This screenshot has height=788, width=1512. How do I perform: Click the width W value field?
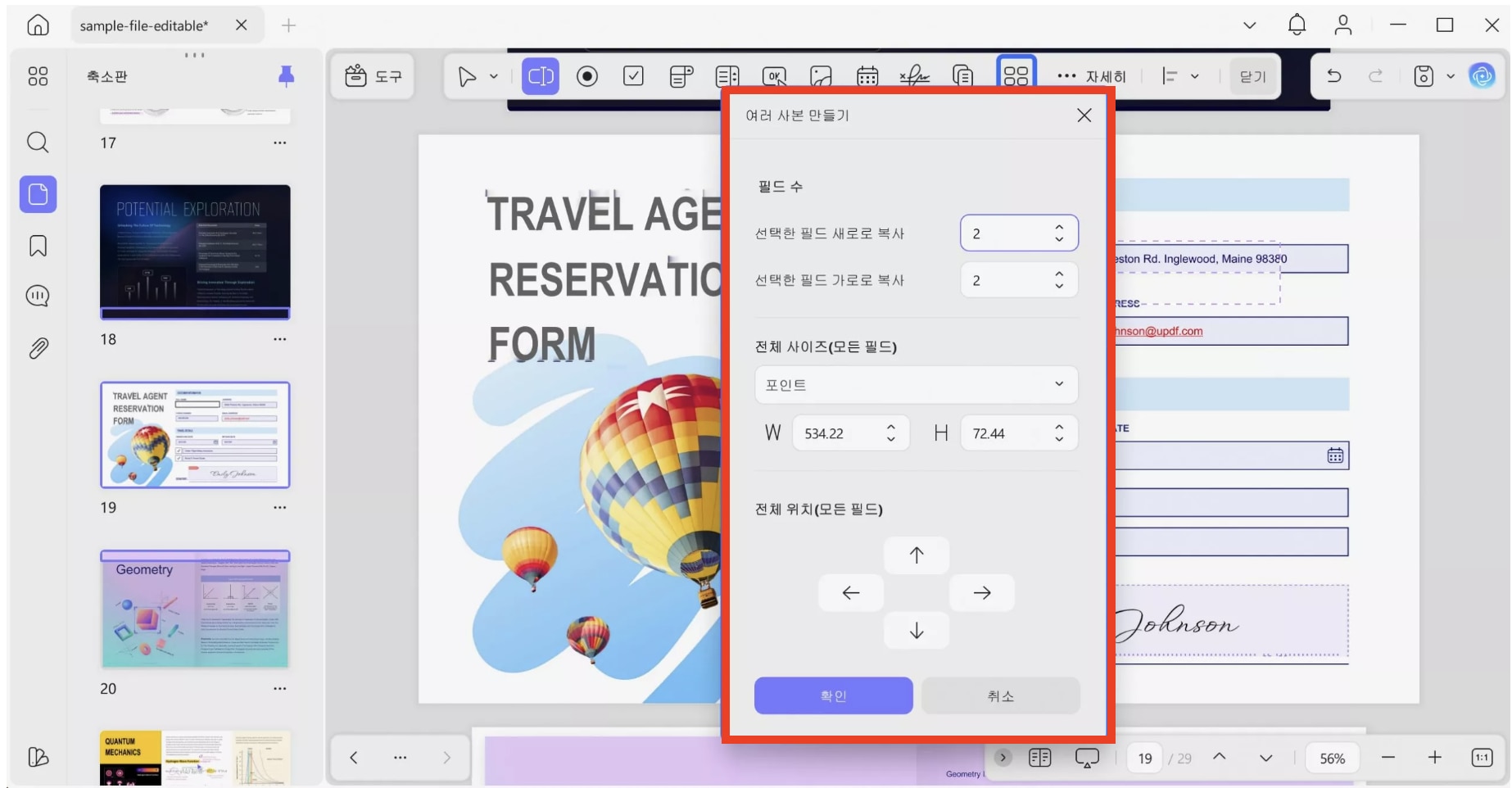point(839,433)
